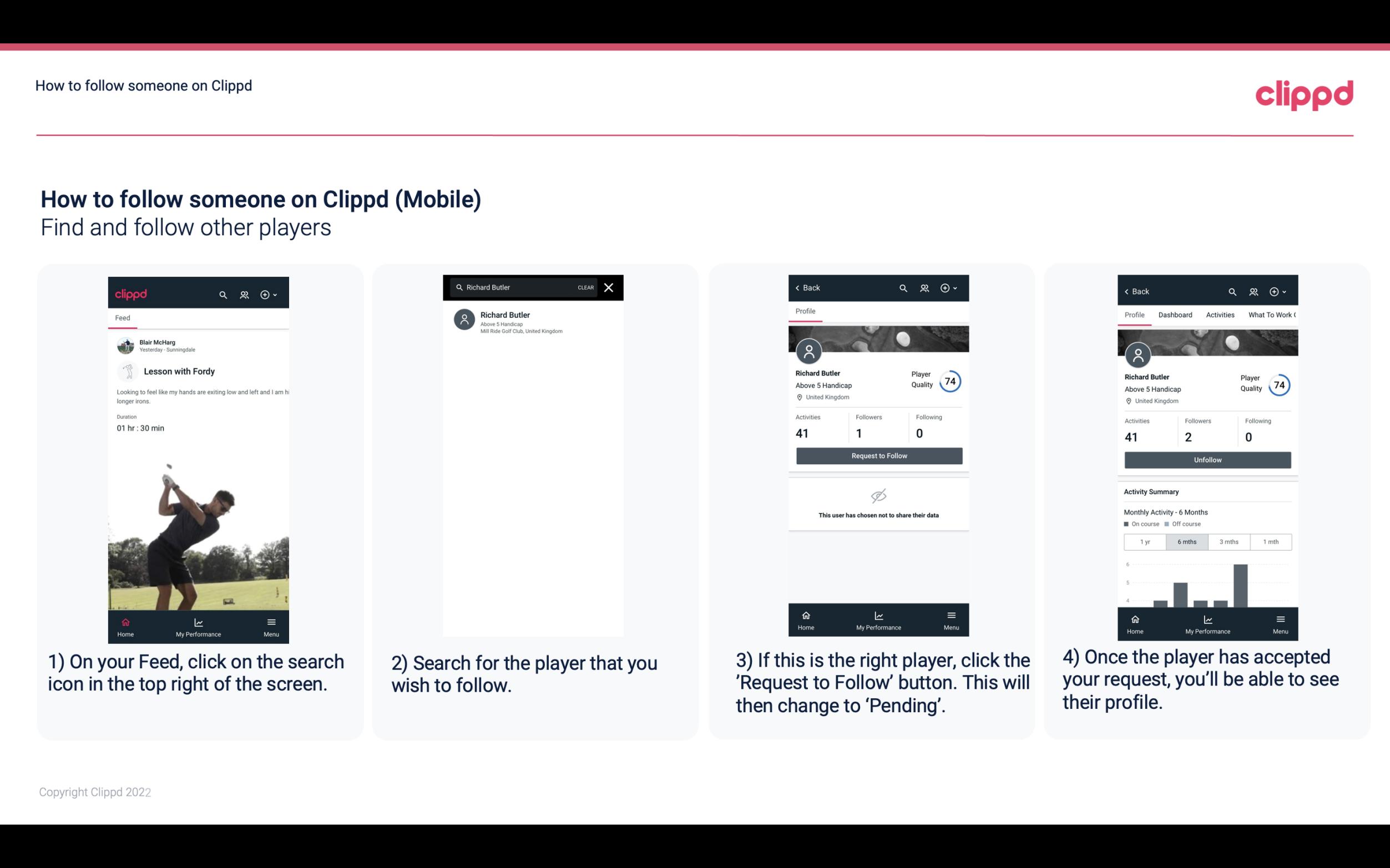
Task: Click the profile/account icon in top bar
Action: (243, 293)
